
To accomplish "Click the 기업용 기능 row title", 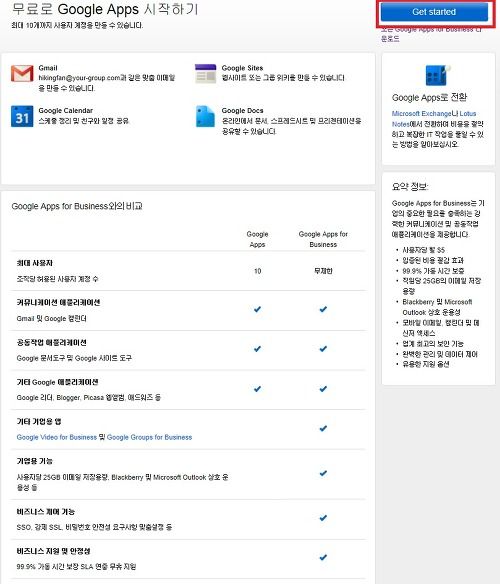I will pos(34,461).
